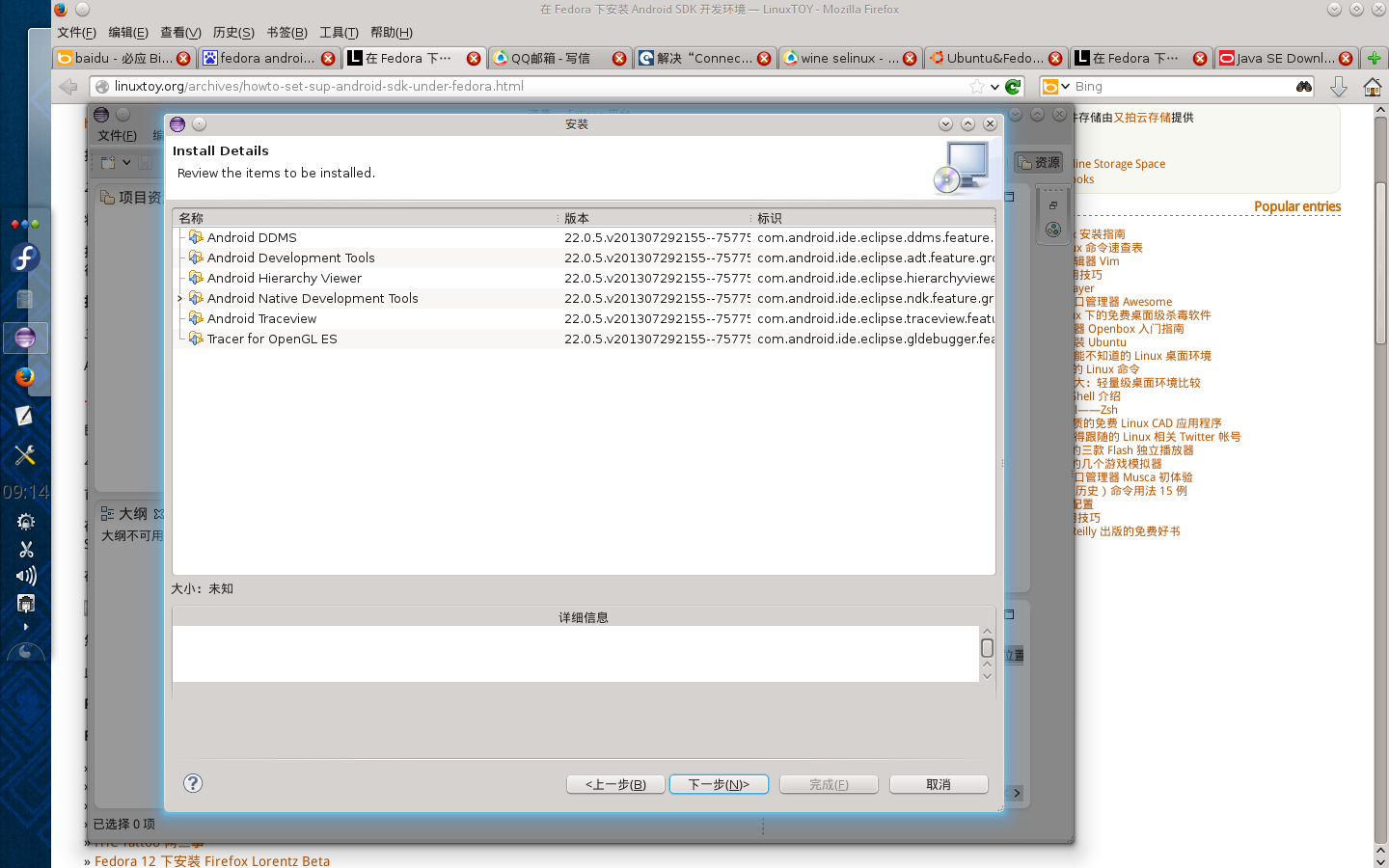The width and height of the screenshot is (1389, 868).
Task: Open the Eclipse New button dropdown arrow
Action: coord(126,162)
